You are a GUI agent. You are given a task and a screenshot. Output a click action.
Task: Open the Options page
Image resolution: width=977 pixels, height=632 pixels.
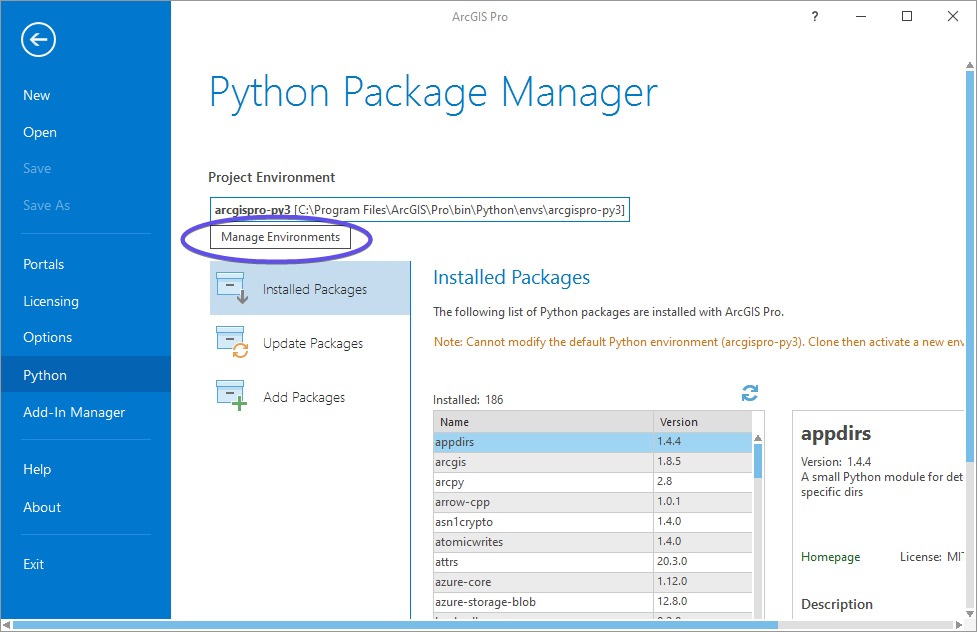[x=47, y=337]
